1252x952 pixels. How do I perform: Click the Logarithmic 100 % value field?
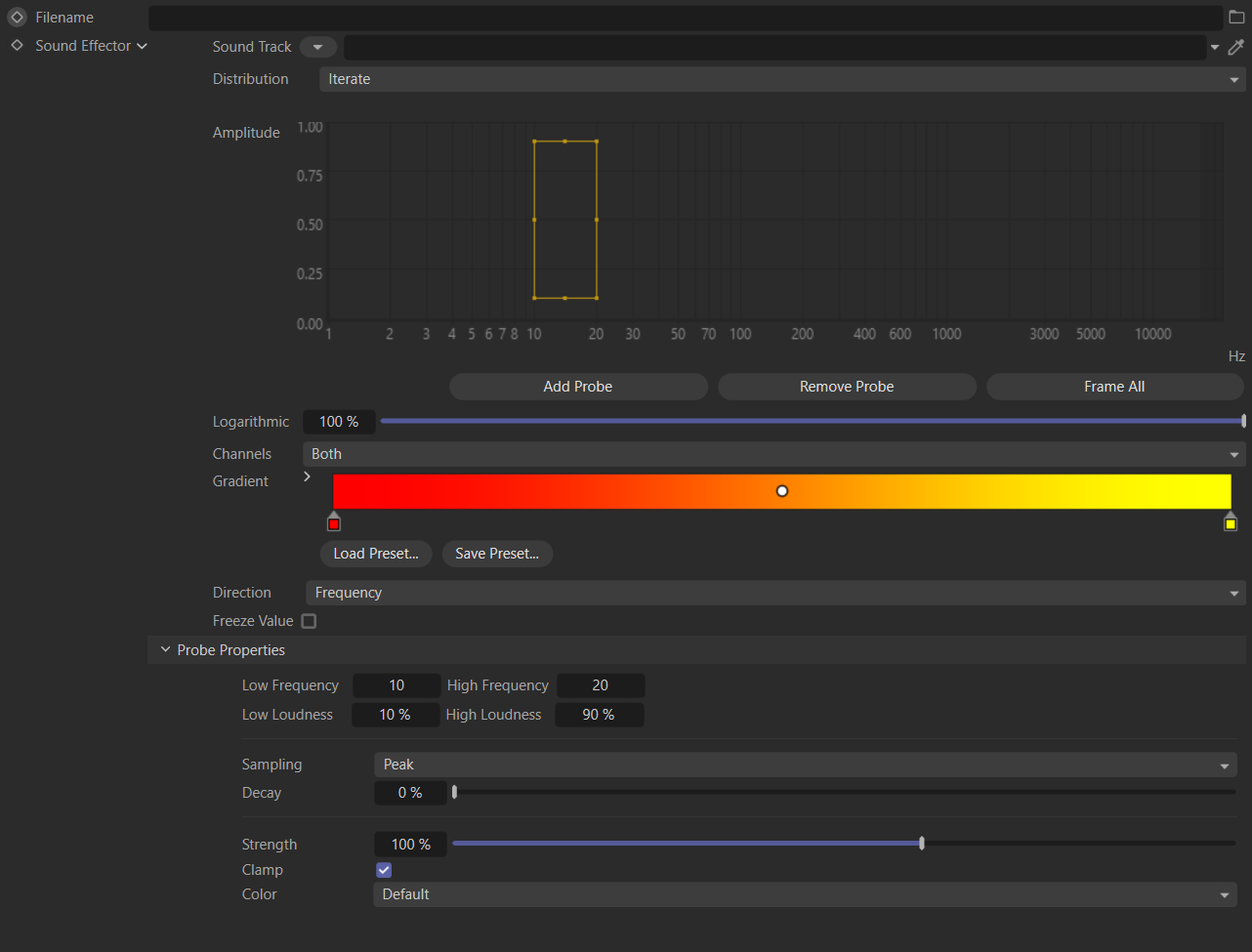[339, 422]
